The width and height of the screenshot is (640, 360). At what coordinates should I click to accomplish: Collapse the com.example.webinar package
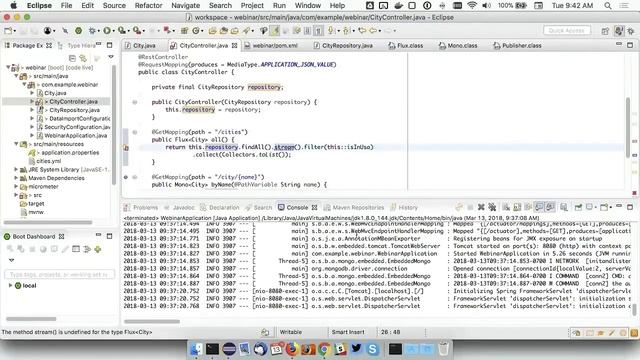click(24, 84)
